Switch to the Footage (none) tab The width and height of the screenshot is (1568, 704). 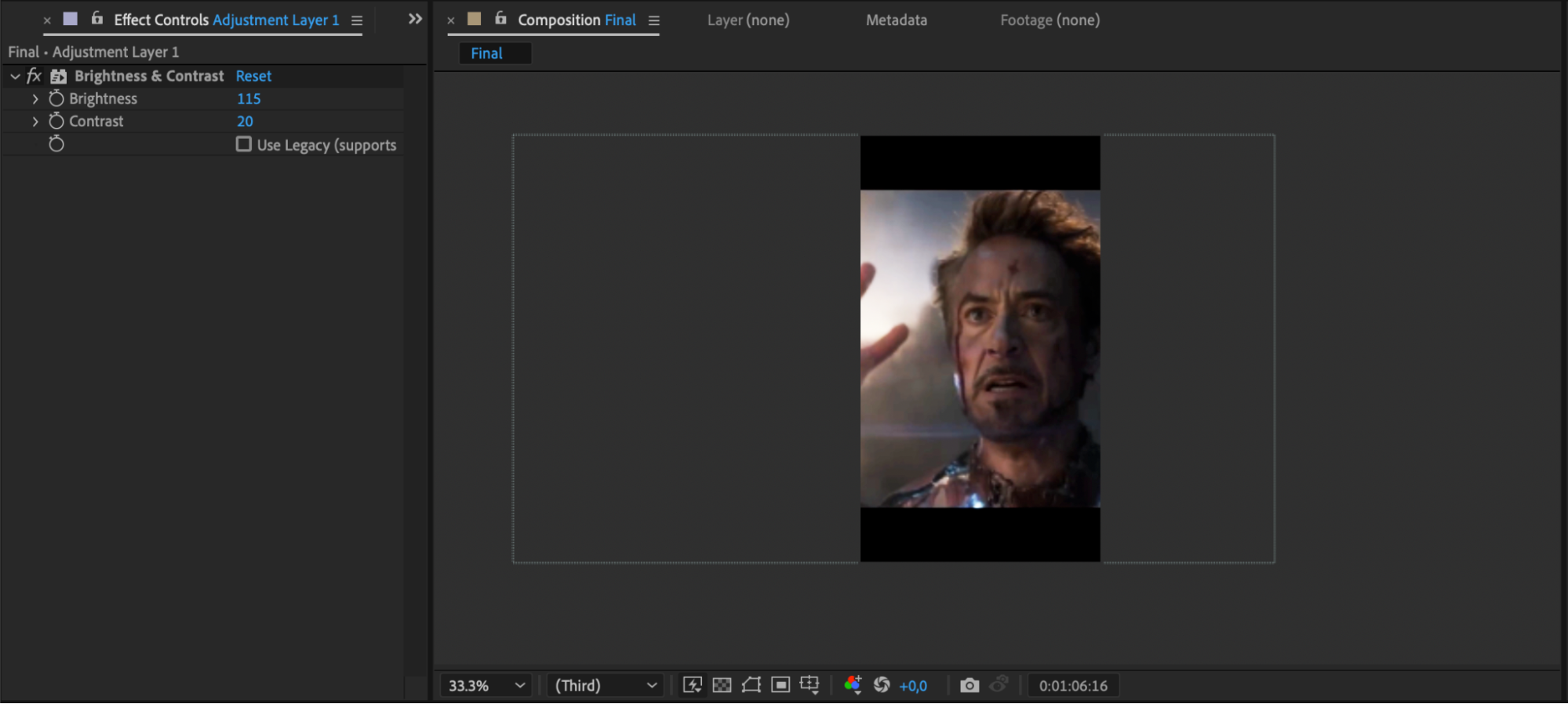tap(1050, 20)
